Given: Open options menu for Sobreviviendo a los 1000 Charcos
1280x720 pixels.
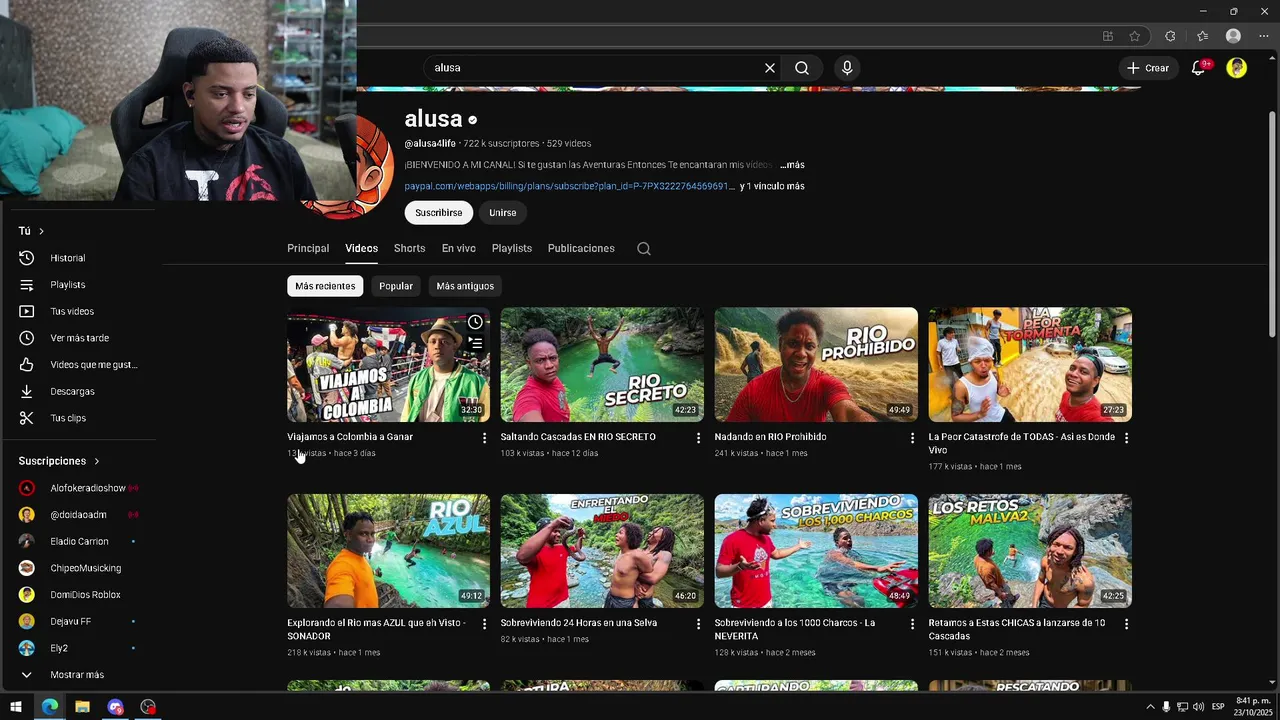Looking at the screenshot, I should [x=912, y=624].
